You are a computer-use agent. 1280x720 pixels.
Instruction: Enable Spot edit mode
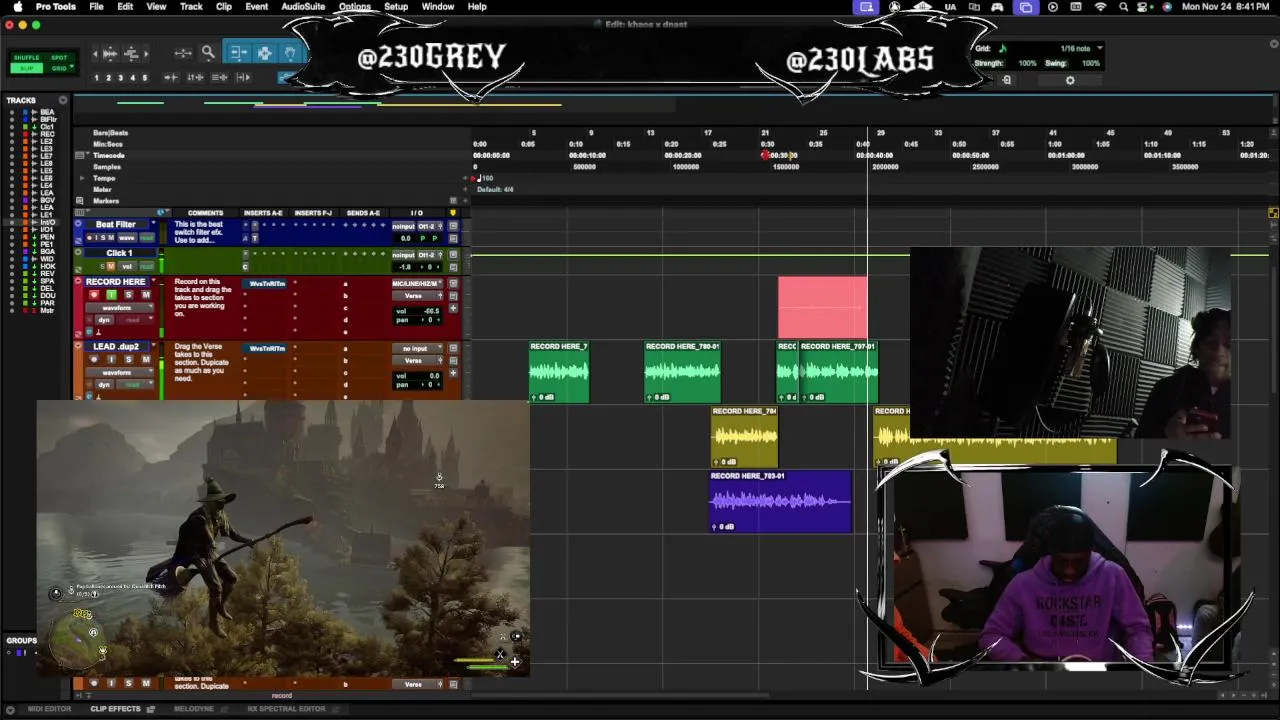[x=59, y=58]
